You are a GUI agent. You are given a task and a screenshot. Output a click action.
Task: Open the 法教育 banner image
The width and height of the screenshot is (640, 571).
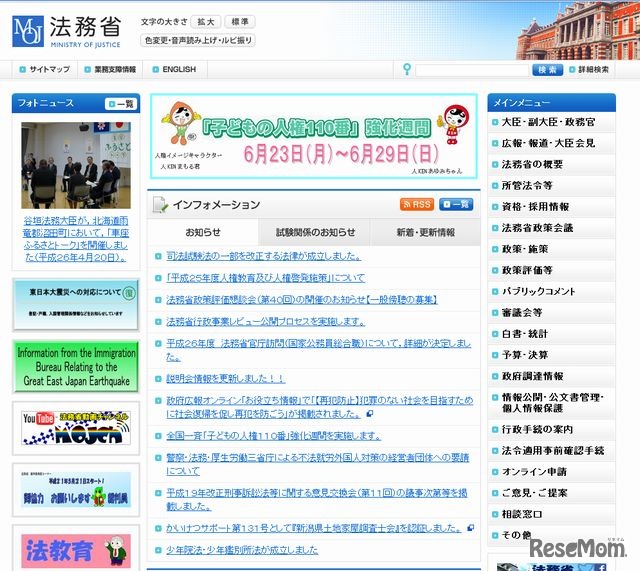click(x=76, y=551)
